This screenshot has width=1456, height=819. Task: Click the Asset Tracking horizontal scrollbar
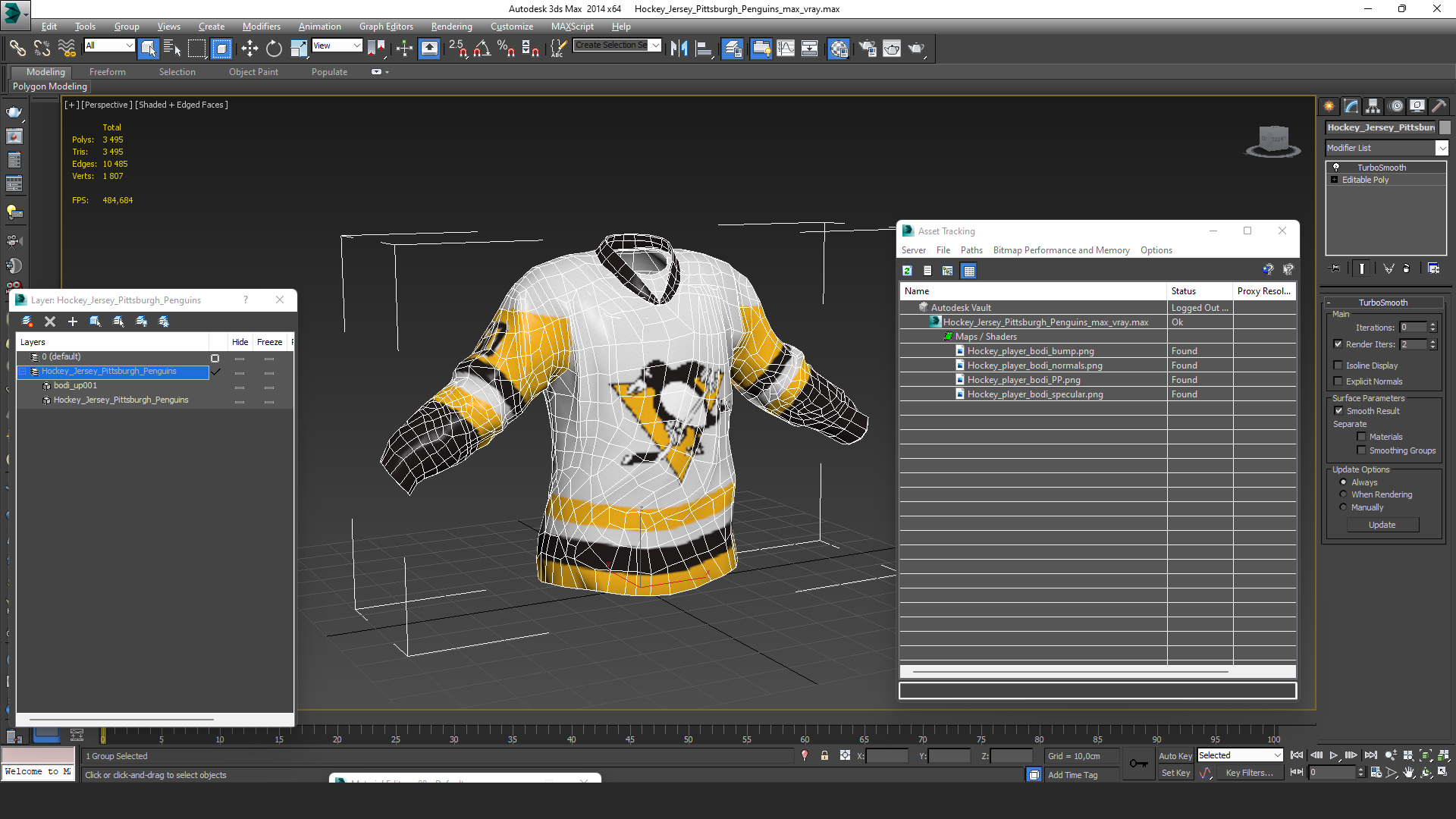(1070, 672)
